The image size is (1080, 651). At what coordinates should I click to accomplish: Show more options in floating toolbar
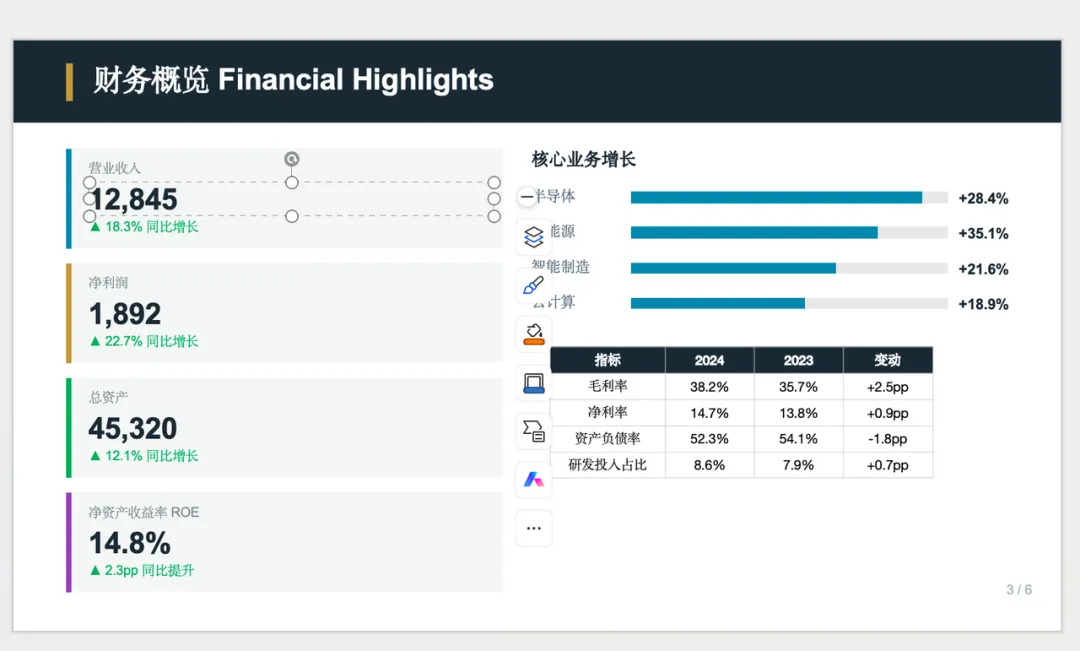tap(534, 528)
